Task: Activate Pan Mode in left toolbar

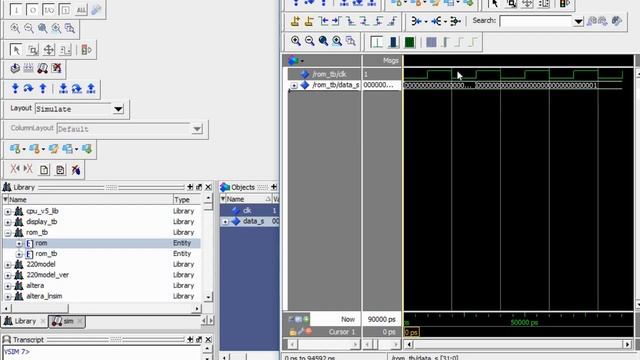Action: 49,50
